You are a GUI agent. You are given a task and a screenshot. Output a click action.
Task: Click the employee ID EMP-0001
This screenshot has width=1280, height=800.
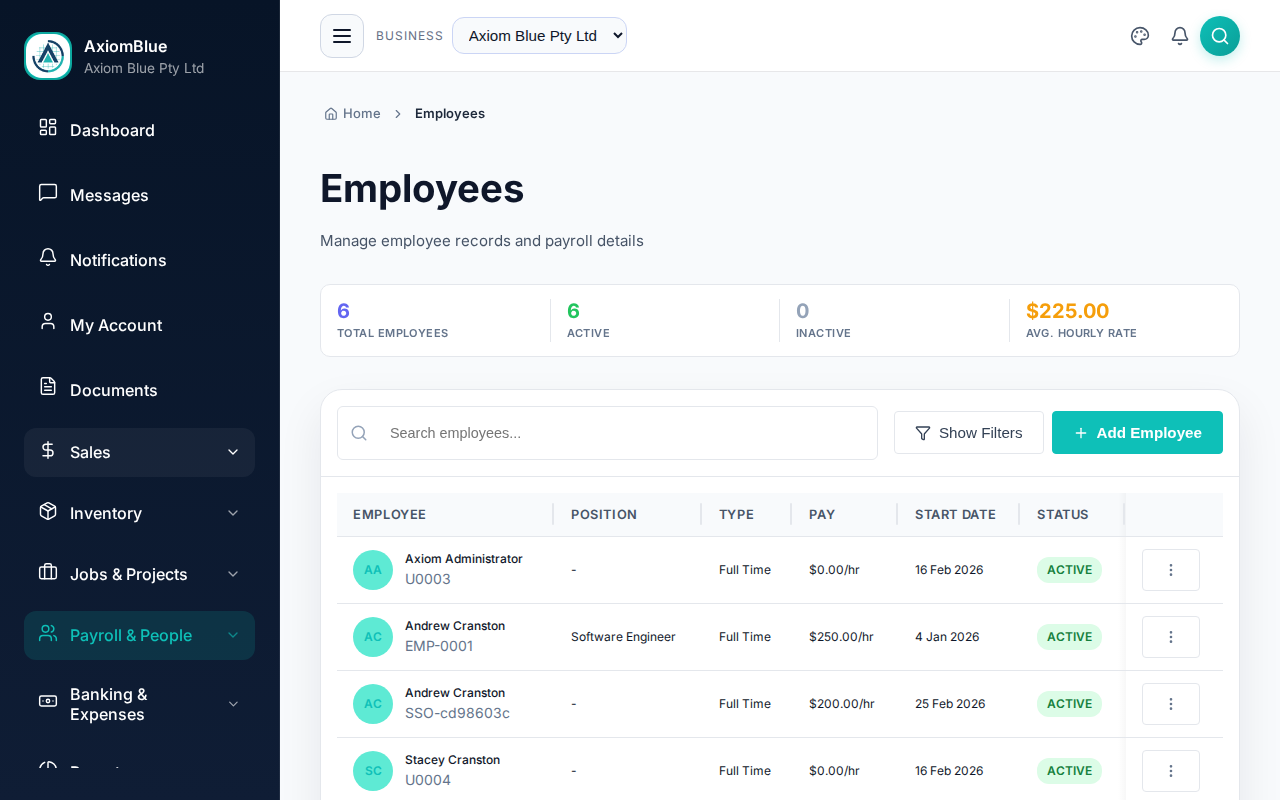coord(439,646)
